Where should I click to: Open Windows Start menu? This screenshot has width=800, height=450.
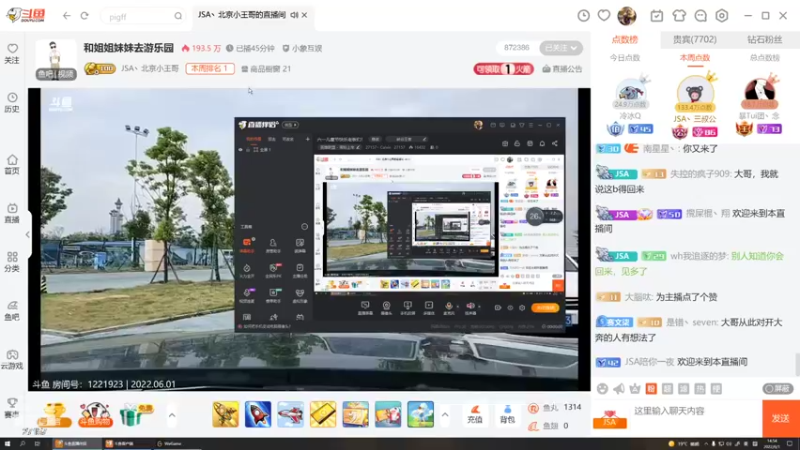click(8, 444)
